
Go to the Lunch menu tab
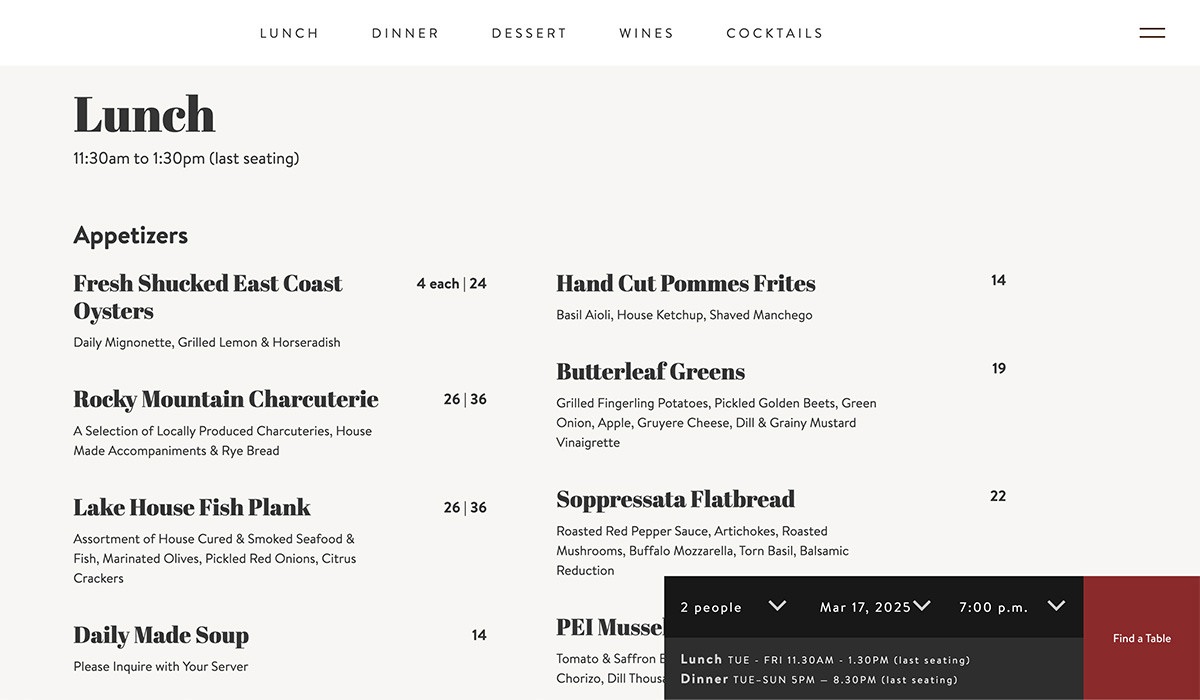click(x=289, y=33)
